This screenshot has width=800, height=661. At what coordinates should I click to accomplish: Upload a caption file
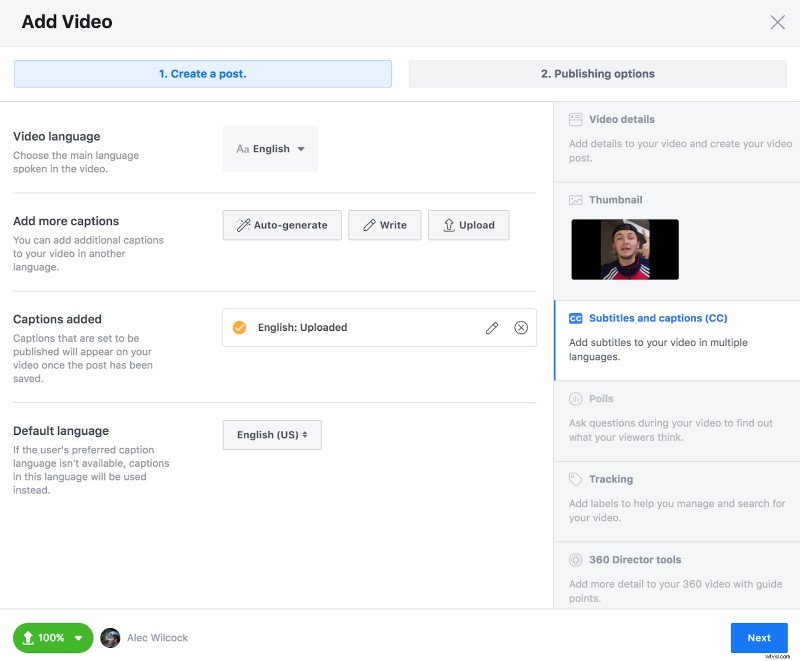(468, 225)
